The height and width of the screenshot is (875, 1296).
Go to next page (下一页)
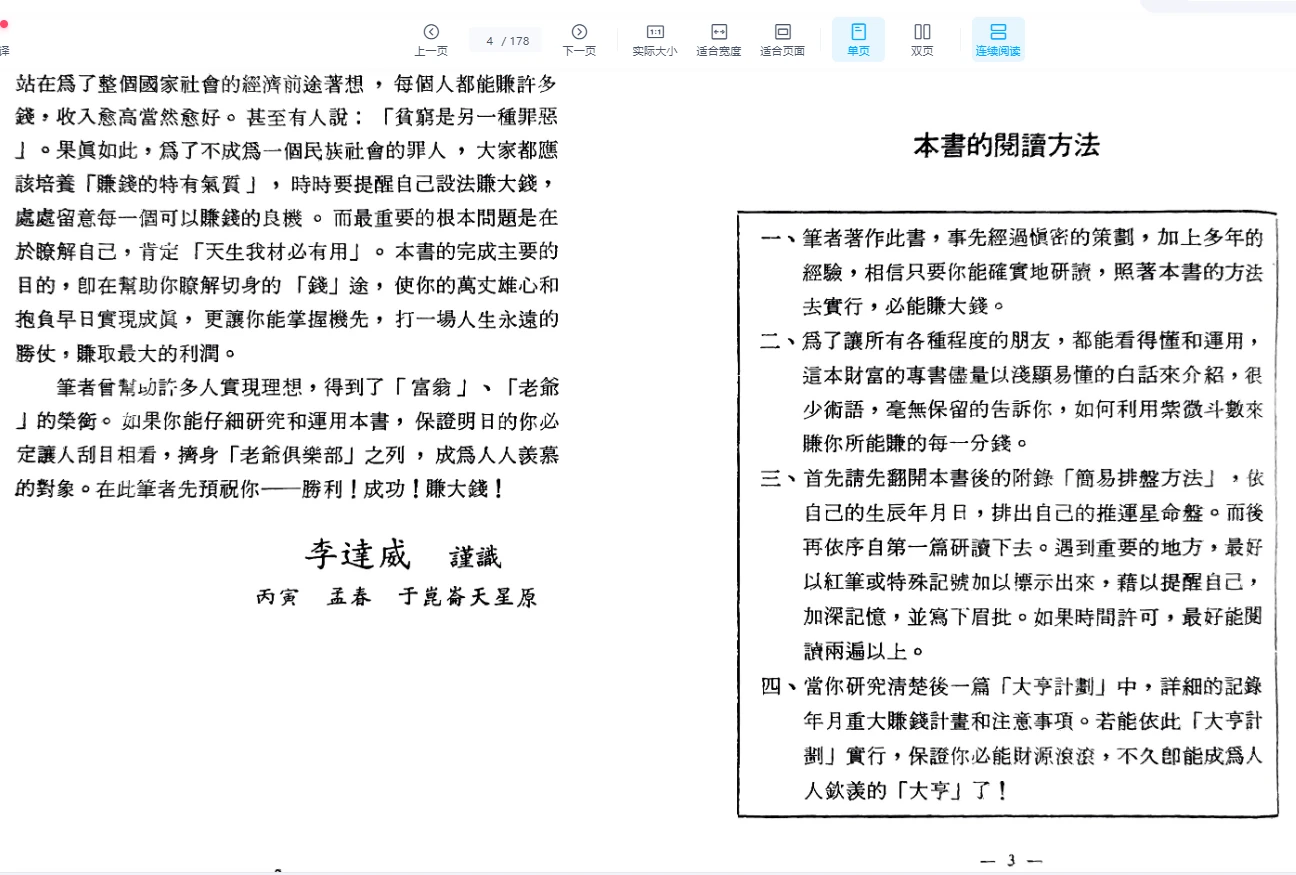click(x=579, y=40)
